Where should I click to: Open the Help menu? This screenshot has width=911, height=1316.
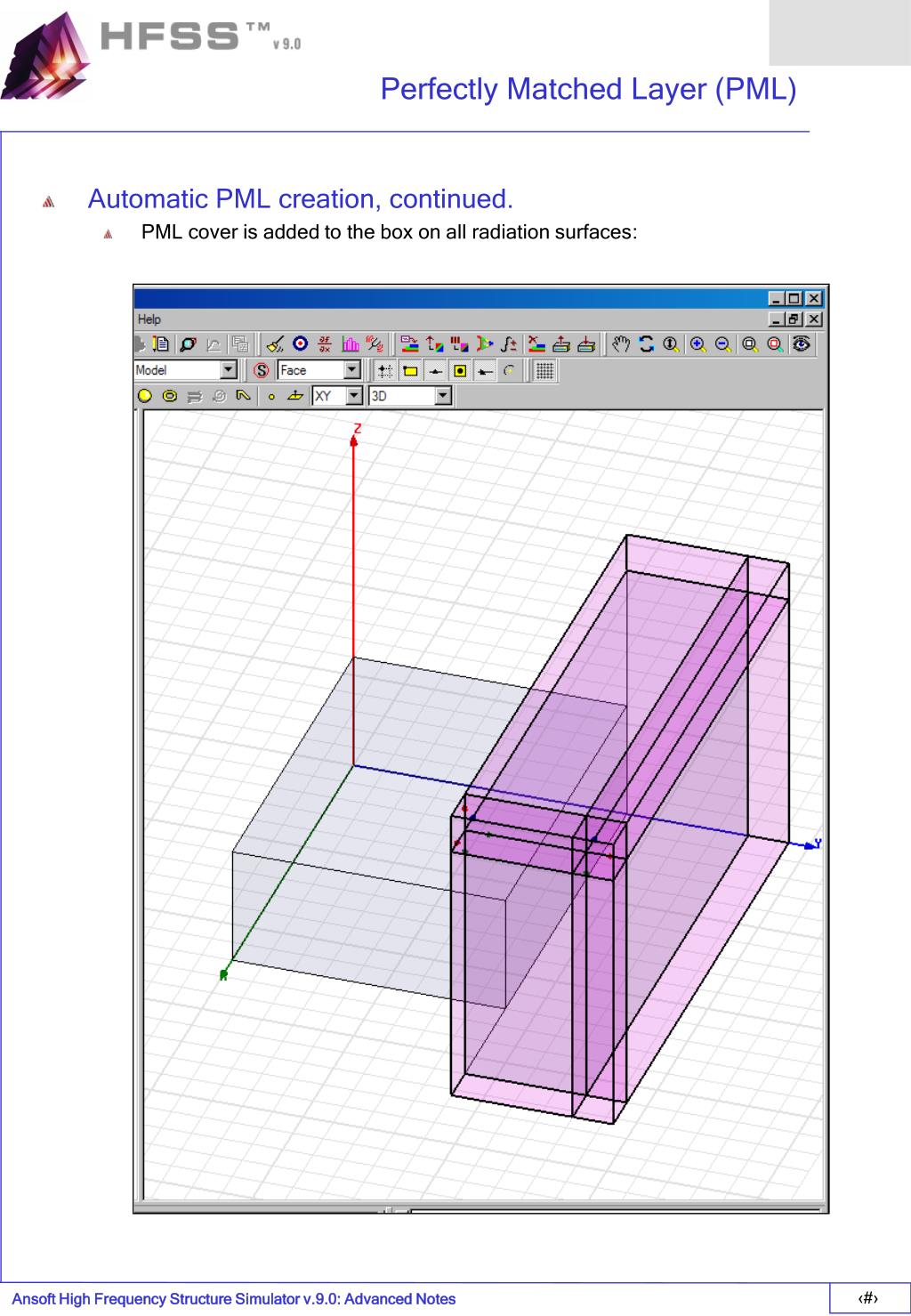coord(149,319)
